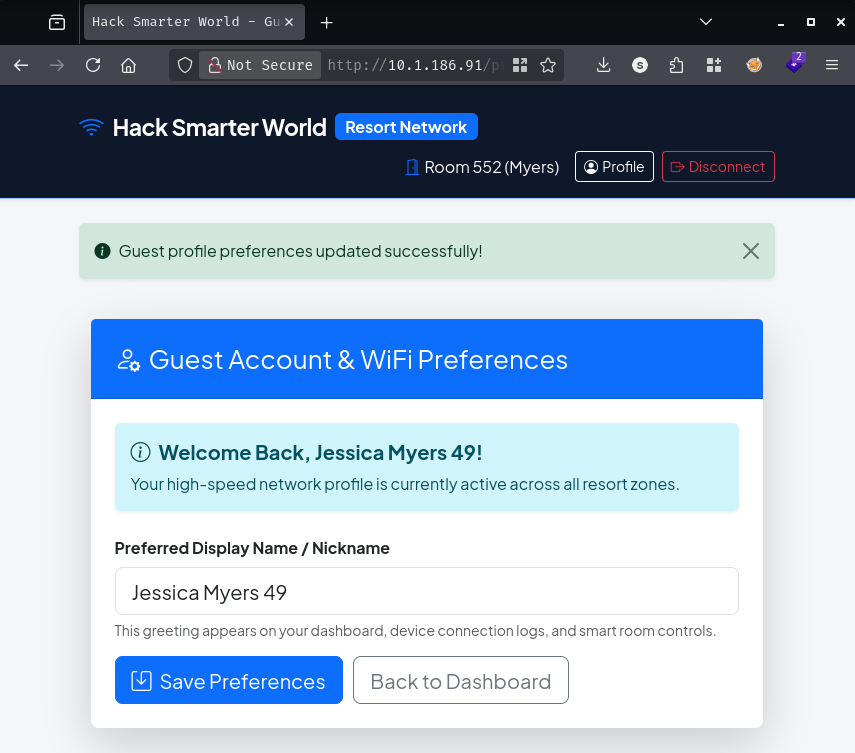Dismiss the success alert with the X
Screen dimensions: 855x753
[751, 251]
